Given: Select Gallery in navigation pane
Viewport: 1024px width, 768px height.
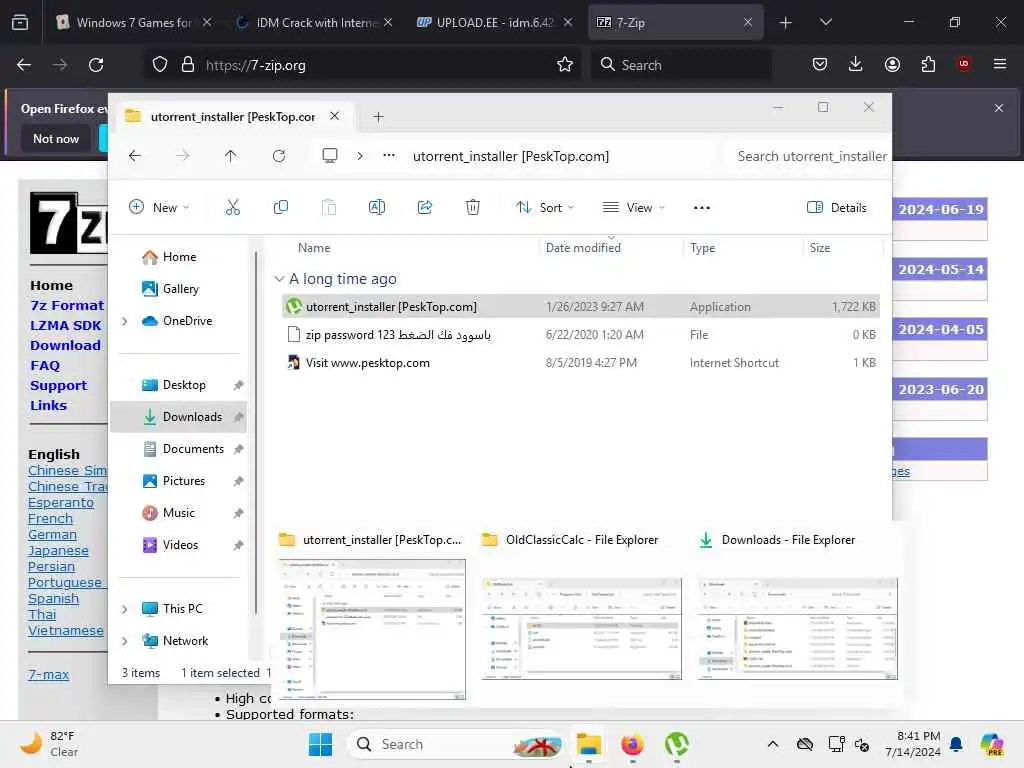Looking at the screenshot, I should click(178, 289).
